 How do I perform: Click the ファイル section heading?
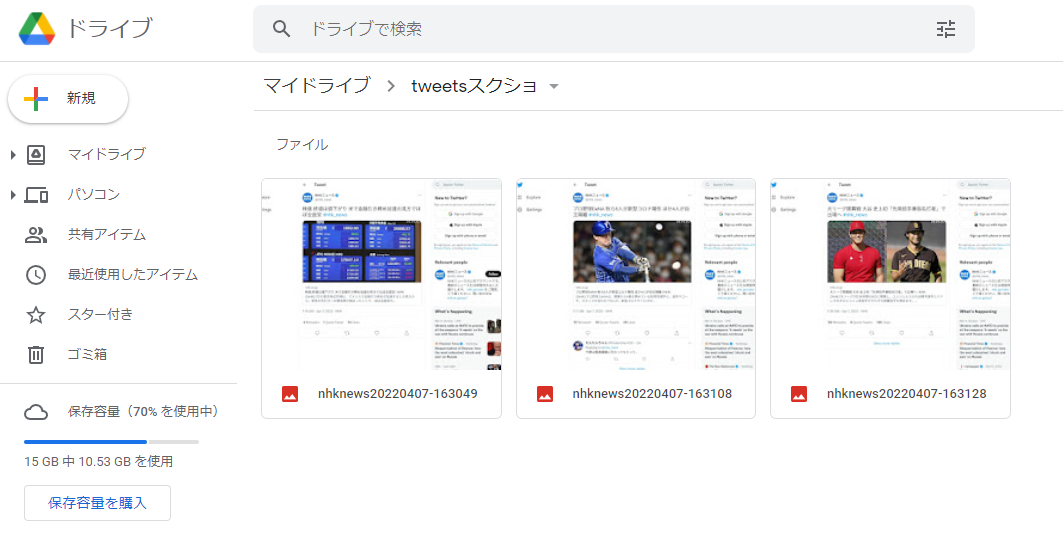pos(302,144)
